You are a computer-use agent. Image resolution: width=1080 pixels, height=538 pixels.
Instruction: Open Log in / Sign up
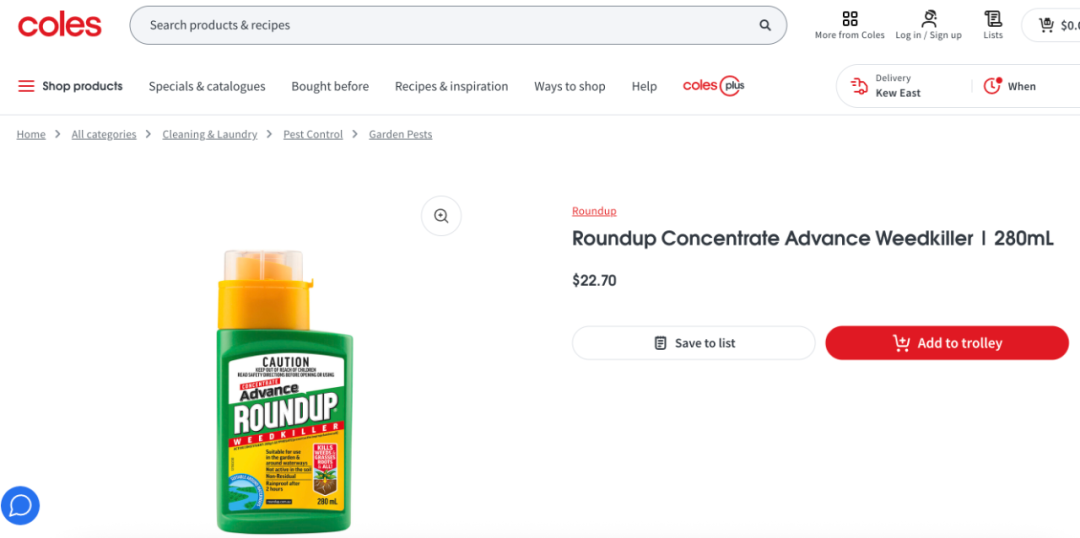click(928, 25)
